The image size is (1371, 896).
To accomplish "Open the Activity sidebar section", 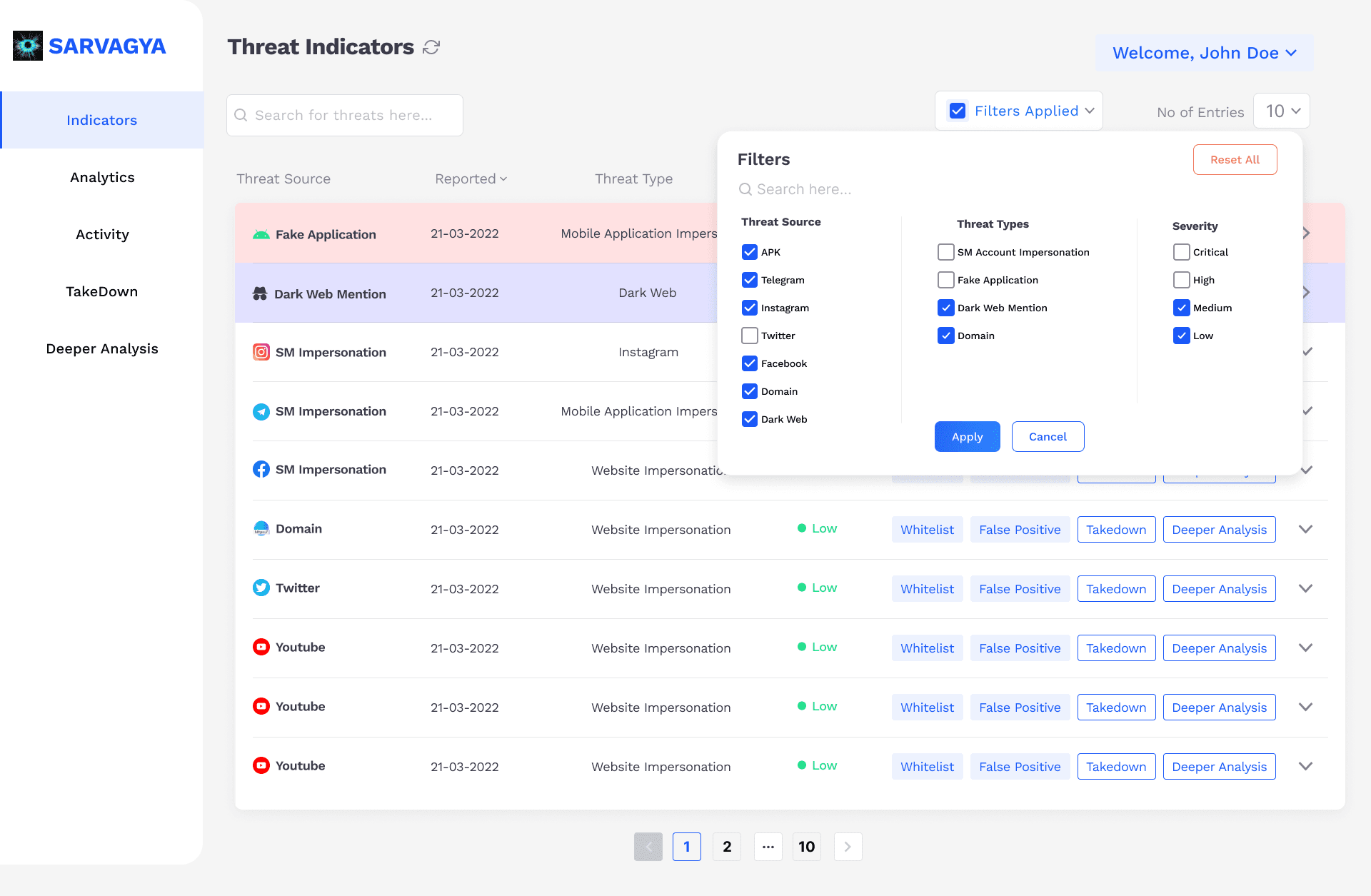I will pyautogui.click(x=102, y=234).
